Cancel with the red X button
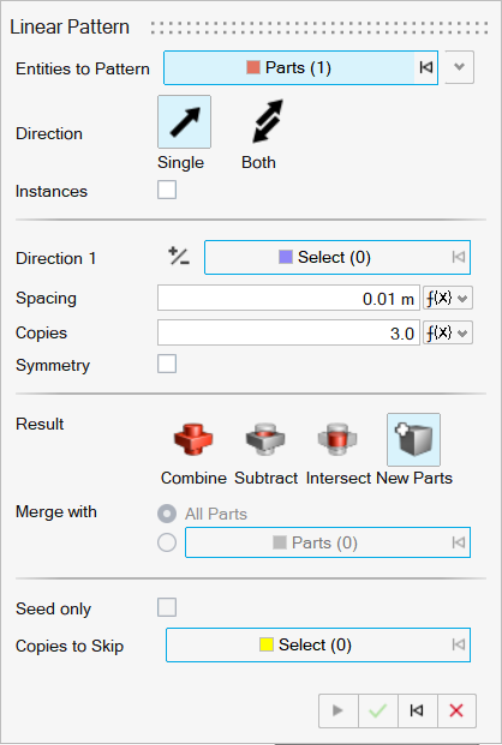 click(x=456, y=711)
